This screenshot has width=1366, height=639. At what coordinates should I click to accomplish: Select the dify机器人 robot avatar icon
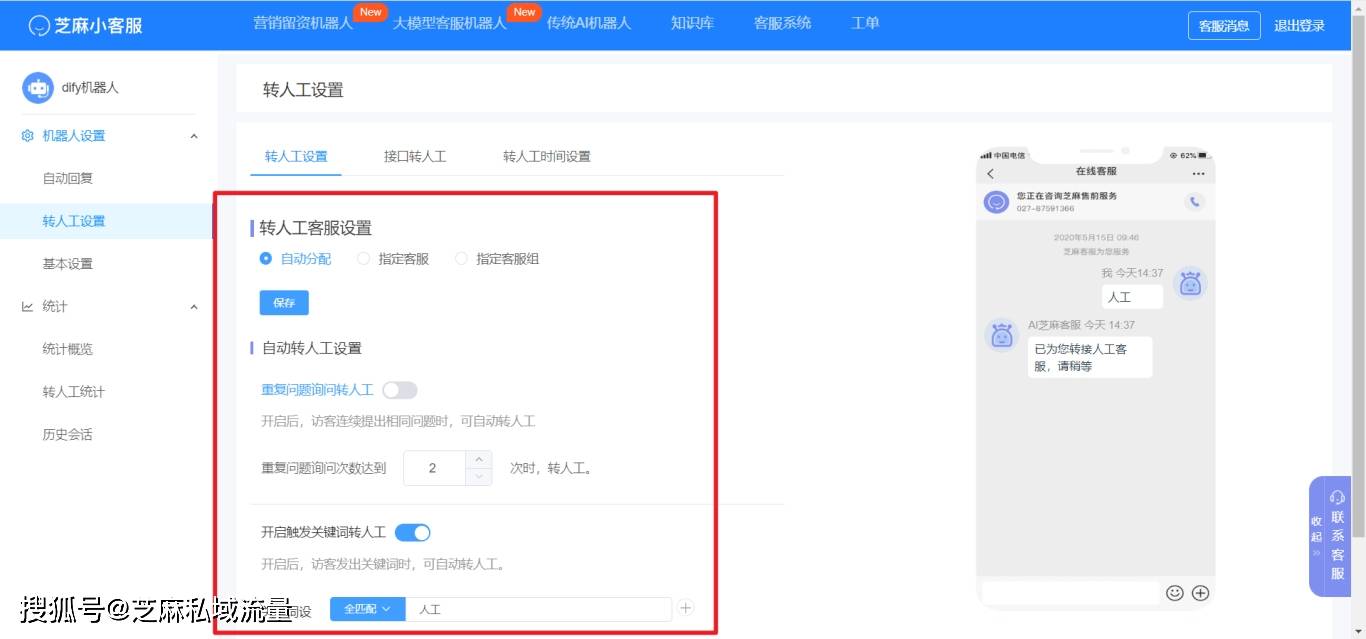click(37, 88)
